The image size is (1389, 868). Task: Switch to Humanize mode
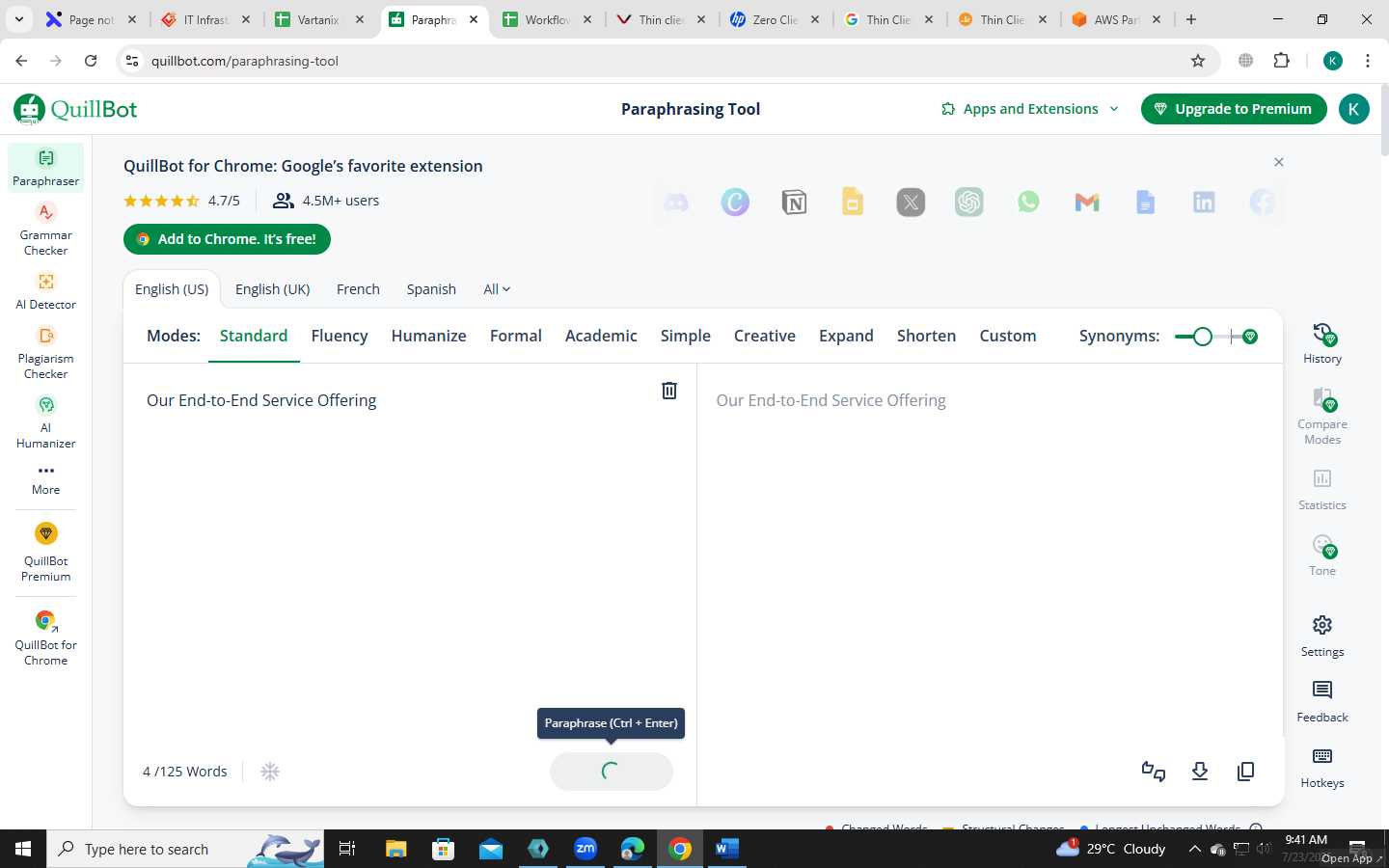(428, 336)
